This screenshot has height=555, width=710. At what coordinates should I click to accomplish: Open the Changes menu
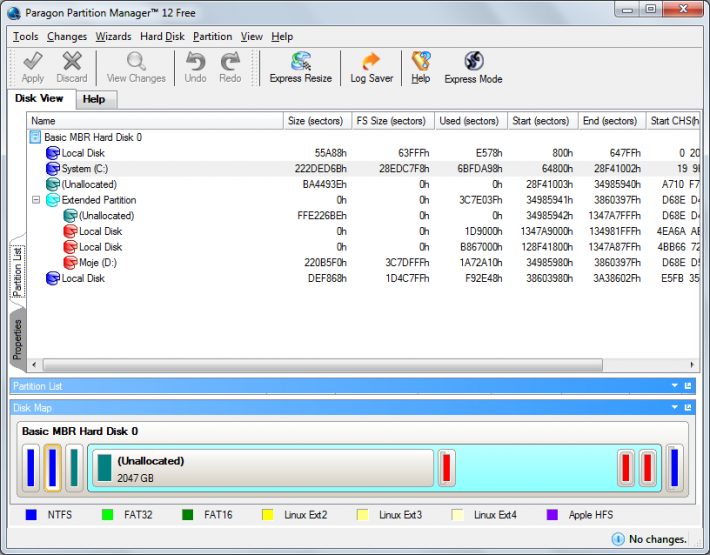tap(67, 37)
